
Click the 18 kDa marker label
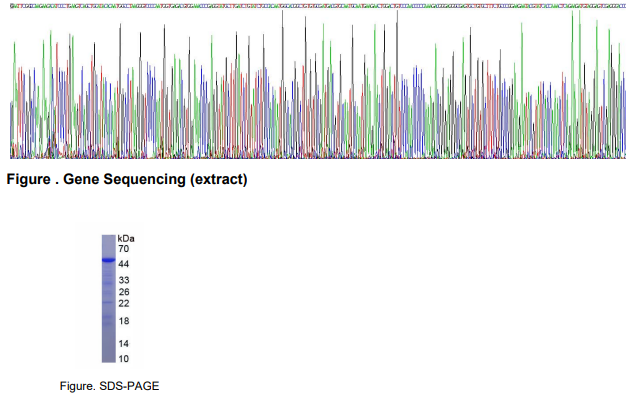pos(124,321)
